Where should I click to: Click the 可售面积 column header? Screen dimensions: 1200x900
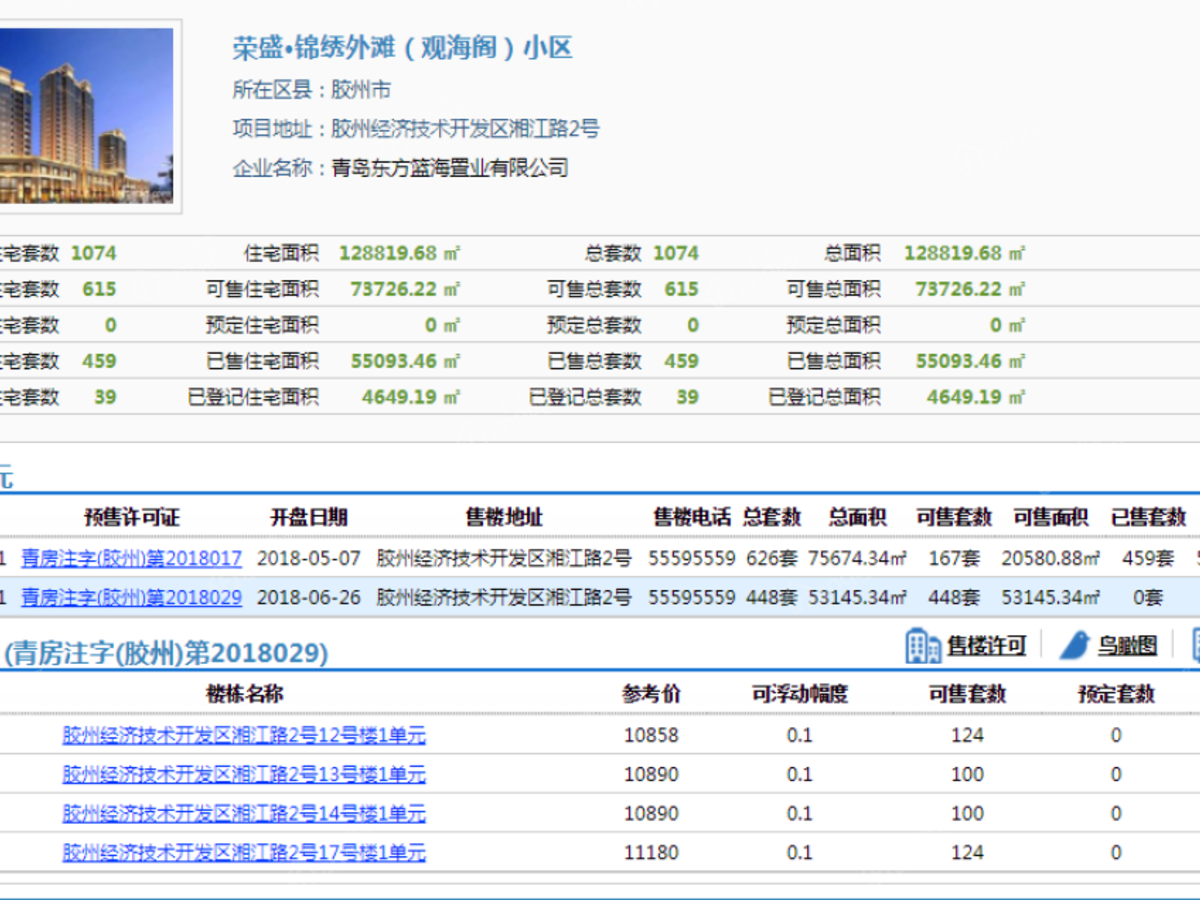tap(1050, 517)
